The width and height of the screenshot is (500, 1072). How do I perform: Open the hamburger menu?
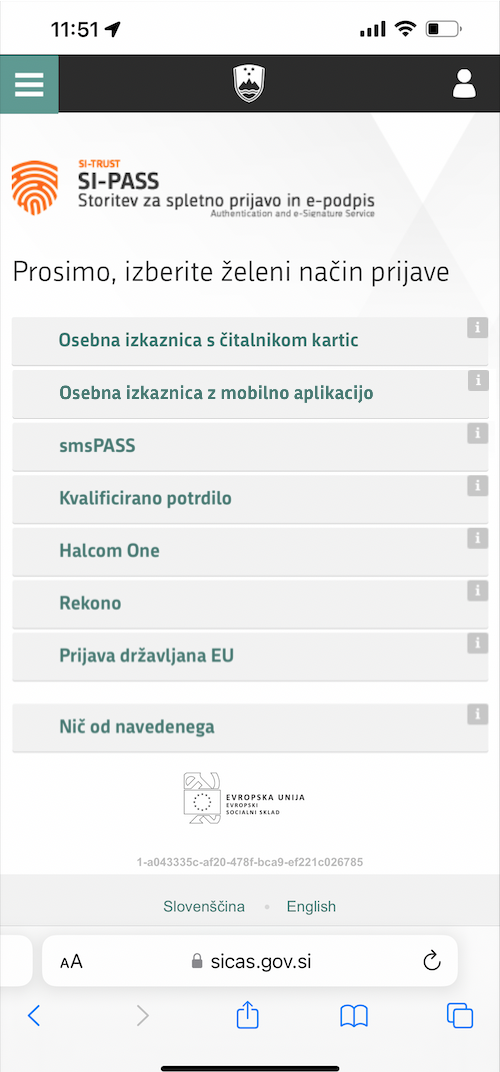(29, 84)
